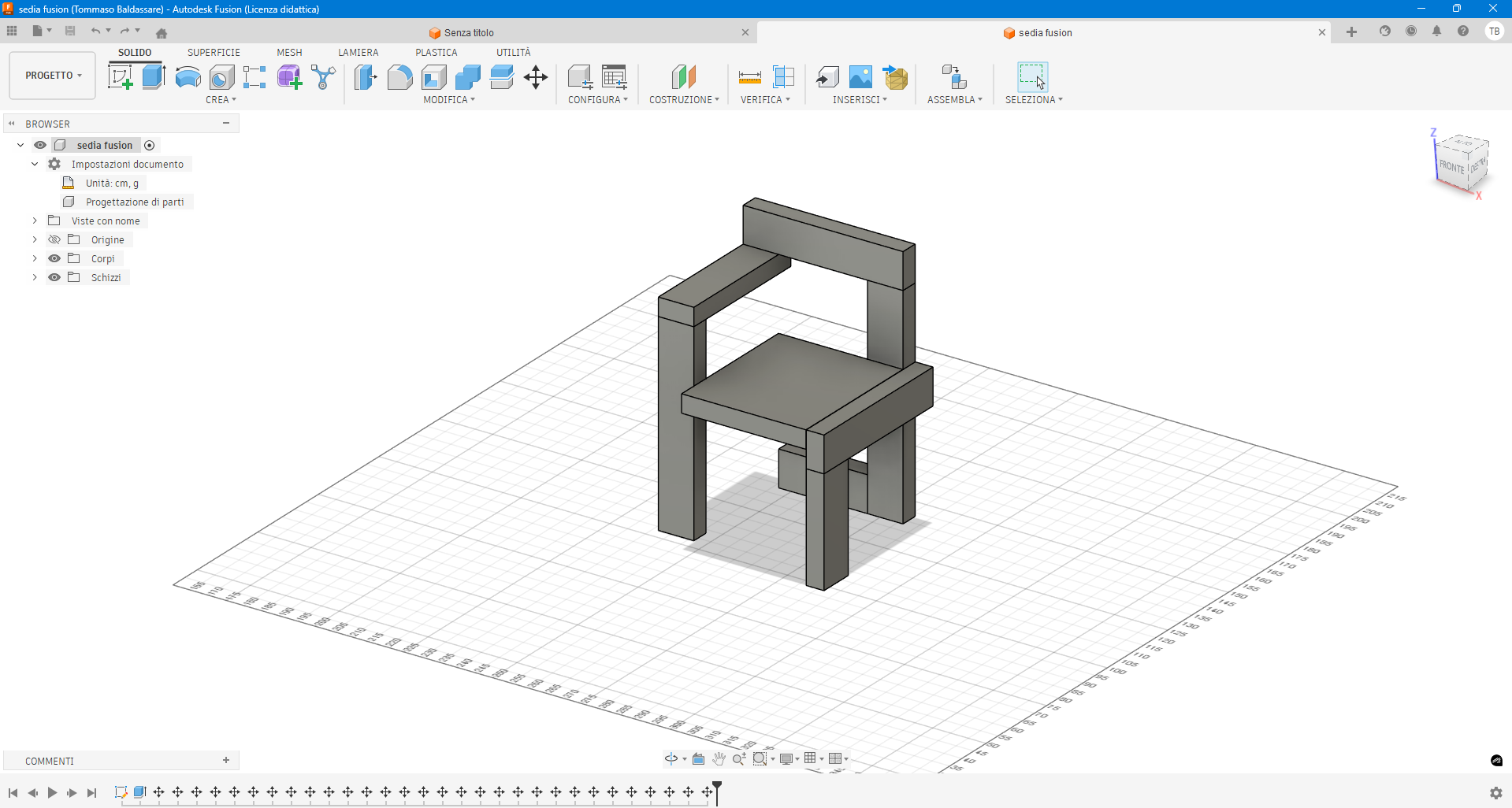The width and height of the screenshot is (1512, 808).
Task: Show the Origine folder
Action: pos(54,239)
